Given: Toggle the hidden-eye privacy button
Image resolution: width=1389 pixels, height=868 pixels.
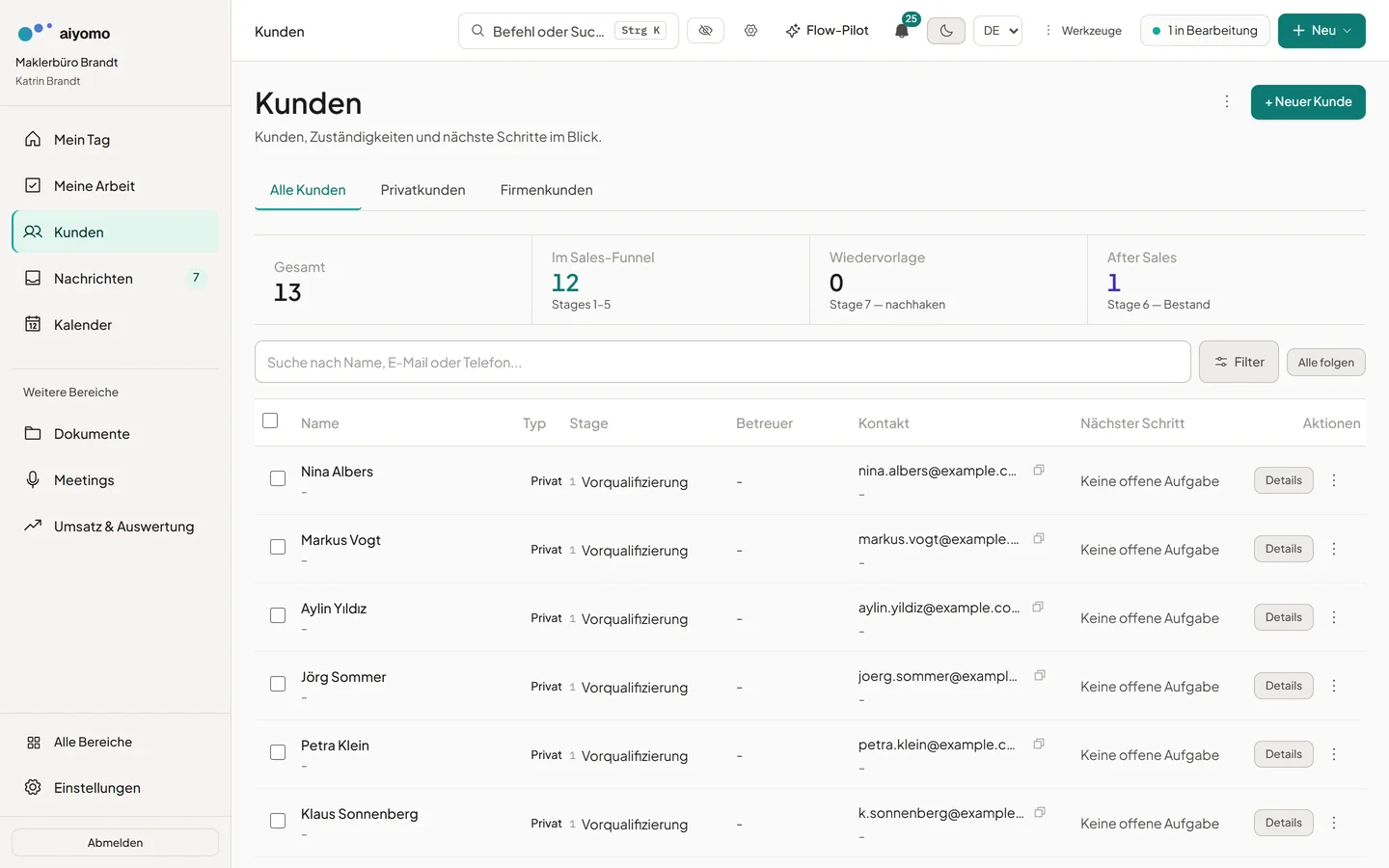Looking at the screenshot, I should [x=705, y=31].
